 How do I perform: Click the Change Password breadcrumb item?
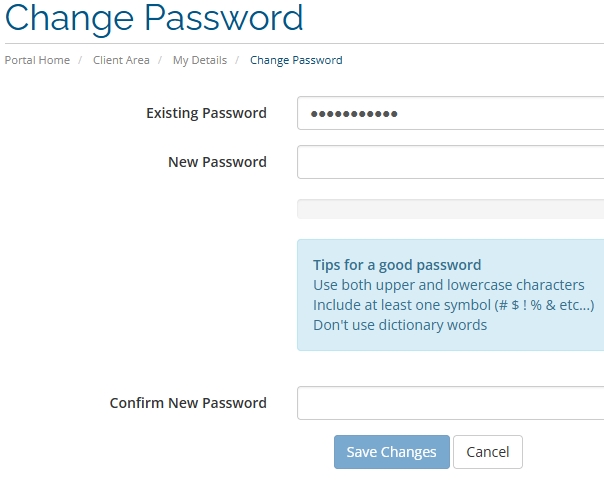(x=296, y=60)
